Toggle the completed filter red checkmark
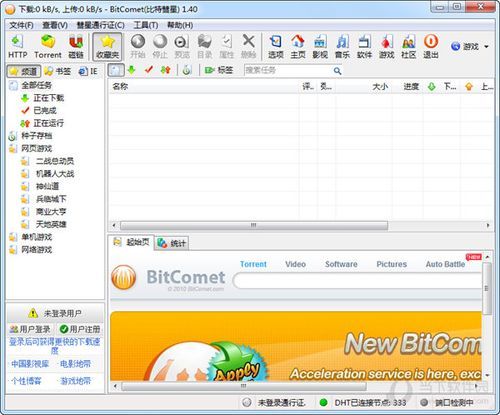Viewport: 500px width, 415px height. pyautogui.click(x=149, y=70)
